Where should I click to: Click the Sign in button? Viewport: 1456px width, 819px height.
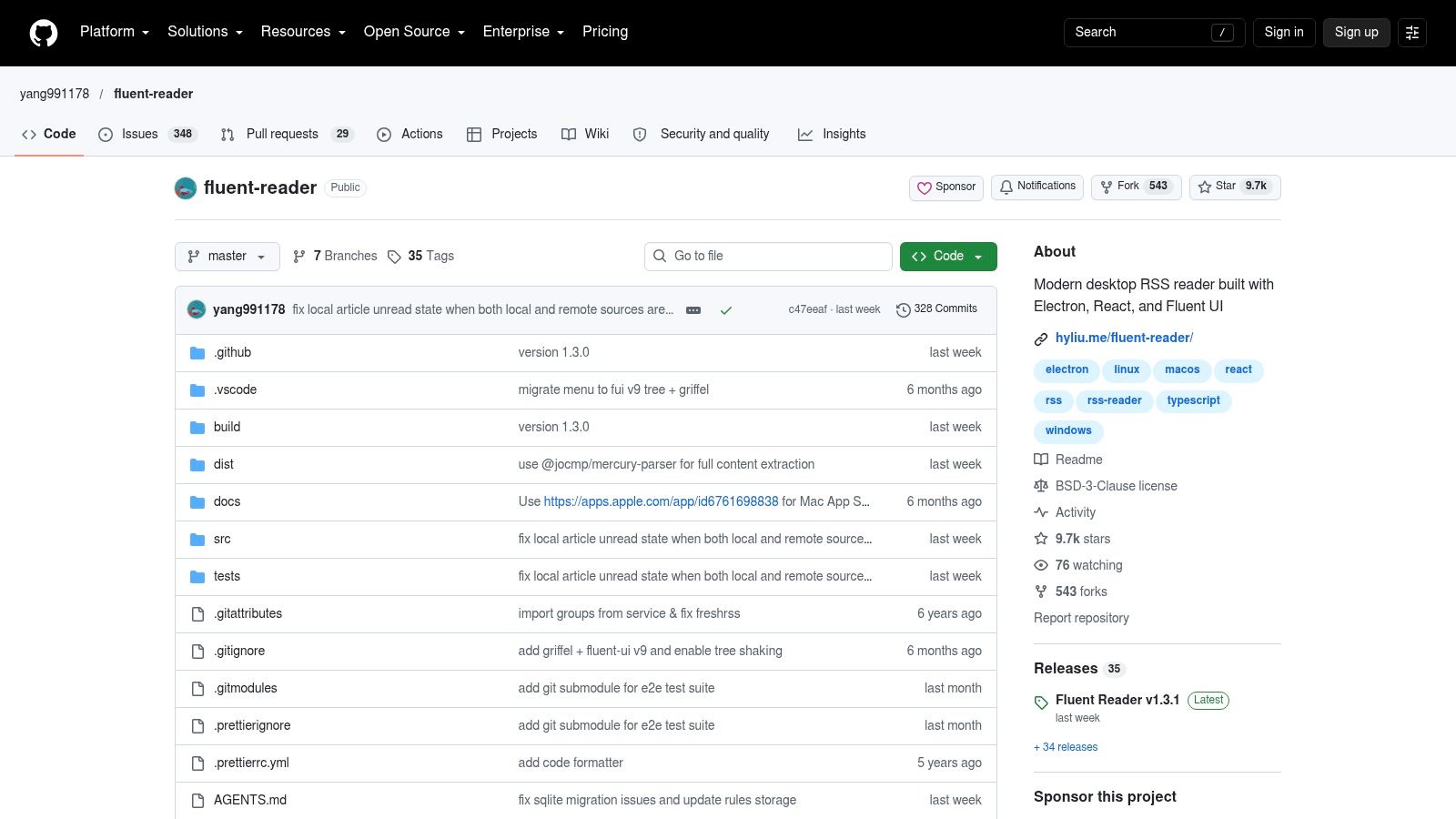coord(1284,33)
